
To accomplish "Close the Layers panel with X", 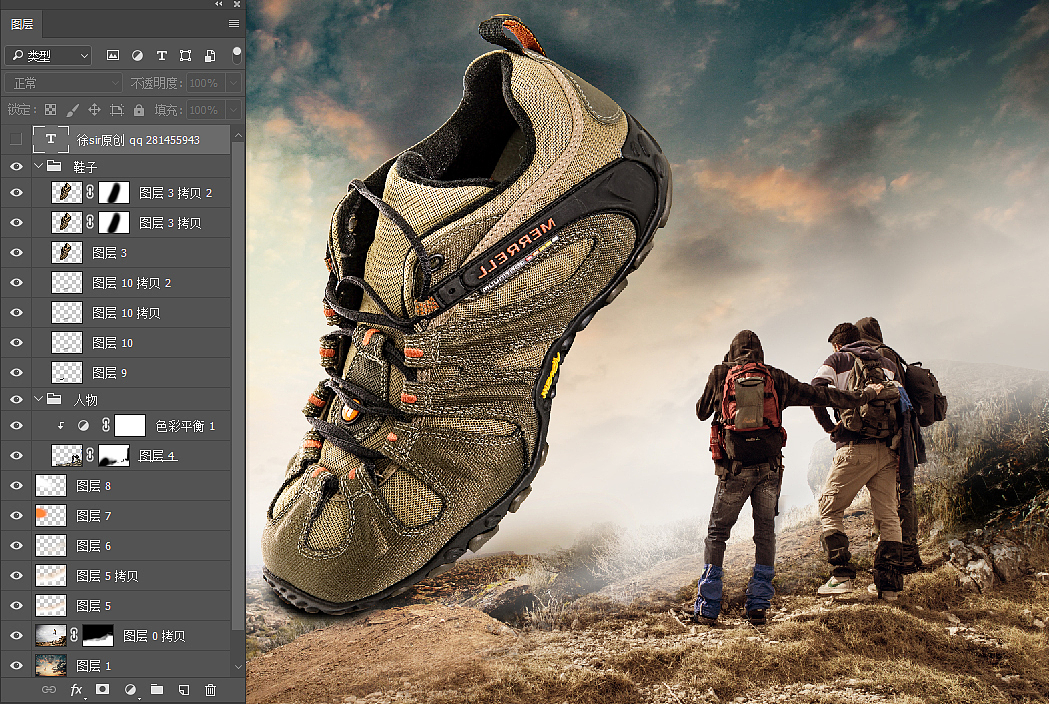I will 237,4.
